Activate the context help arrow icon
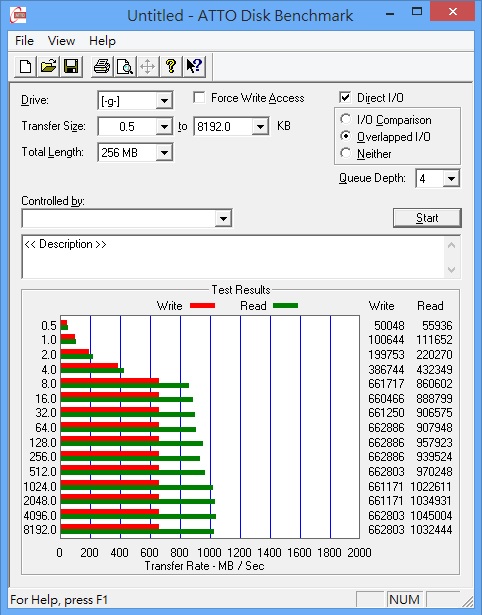The image size is (482, 615). point(194,66)
